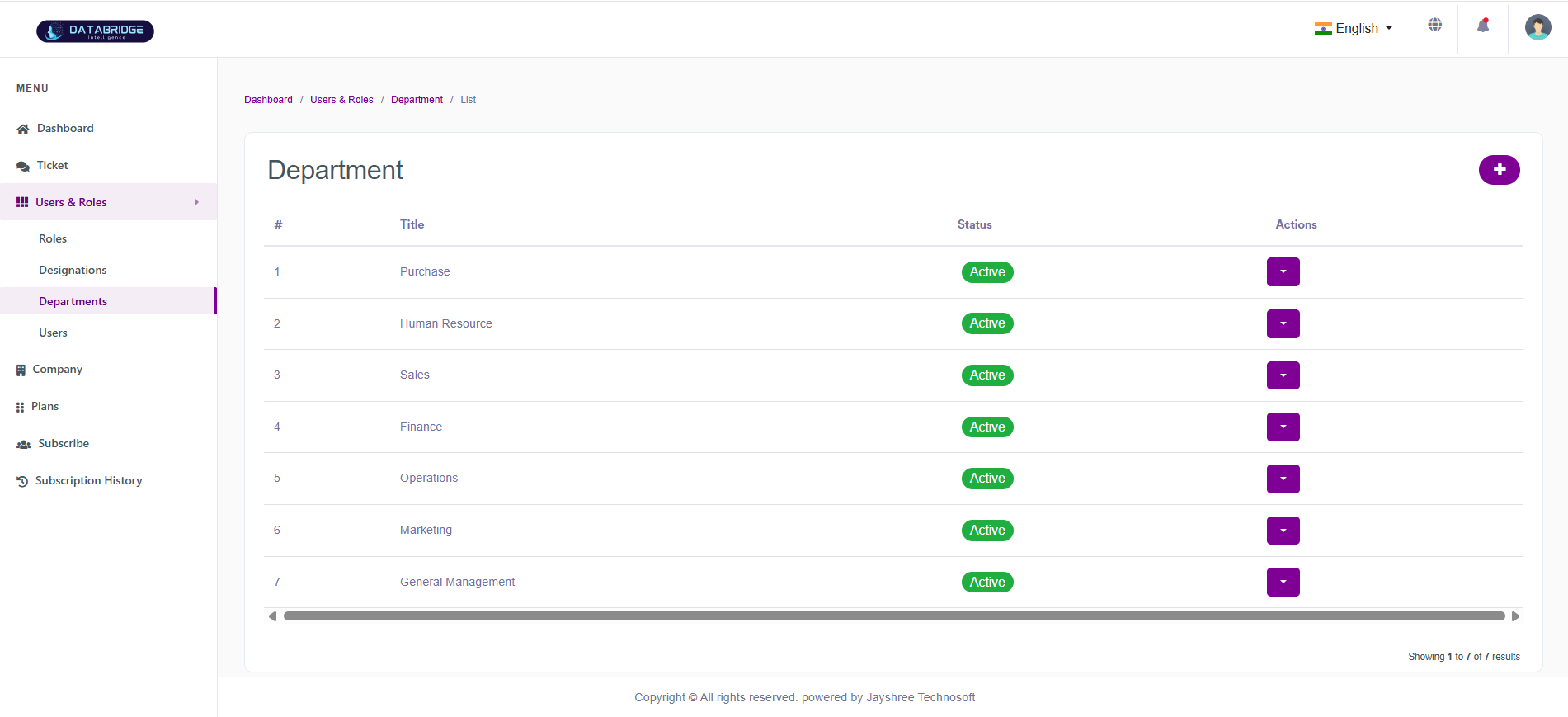This screenshot has width=1568, height=717.
Task: Click Active status badge for Sales
Action: tap(987, 375)
